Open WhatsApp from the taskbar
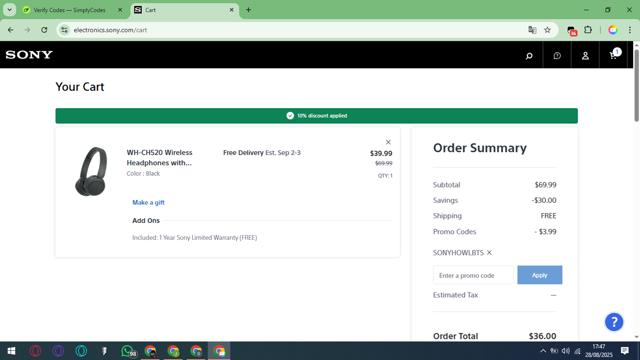The image size is (640, 360). (128, 351)
